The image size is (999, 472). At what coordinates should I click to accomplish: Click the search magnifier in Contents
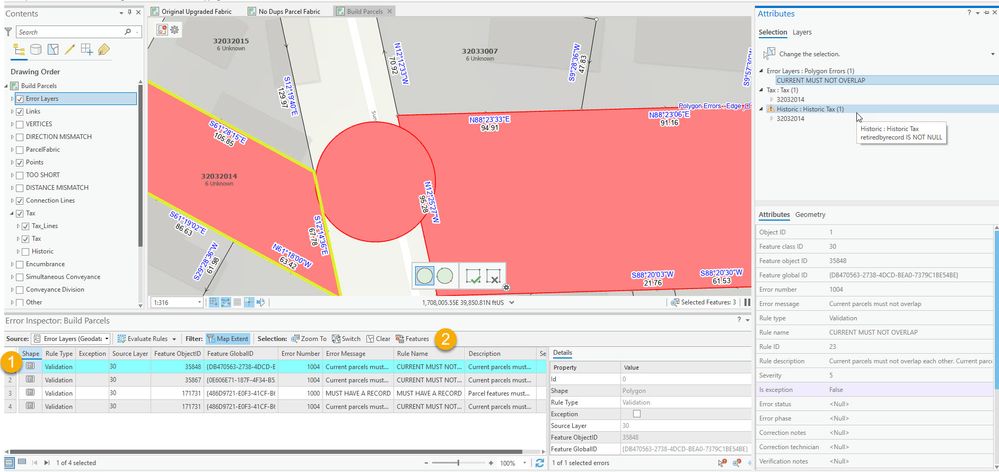(x=128, y=32)
